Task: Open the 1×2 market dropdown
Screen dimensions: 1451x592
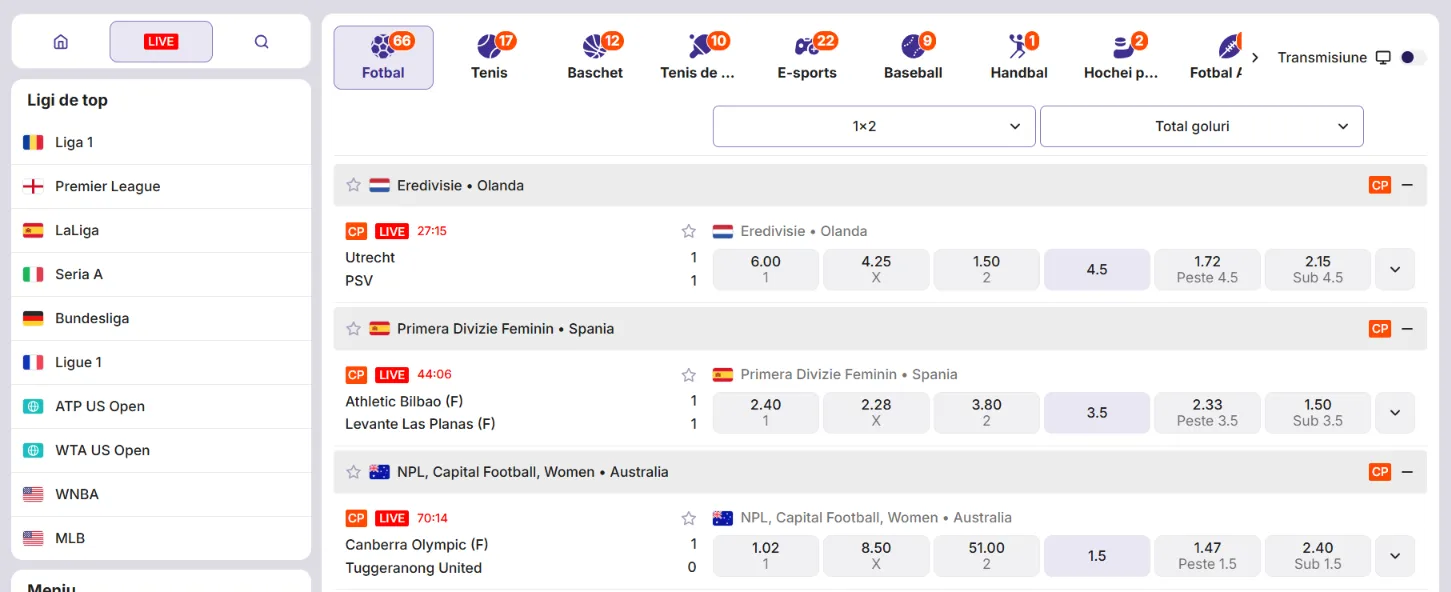Action: pos(874,127)
